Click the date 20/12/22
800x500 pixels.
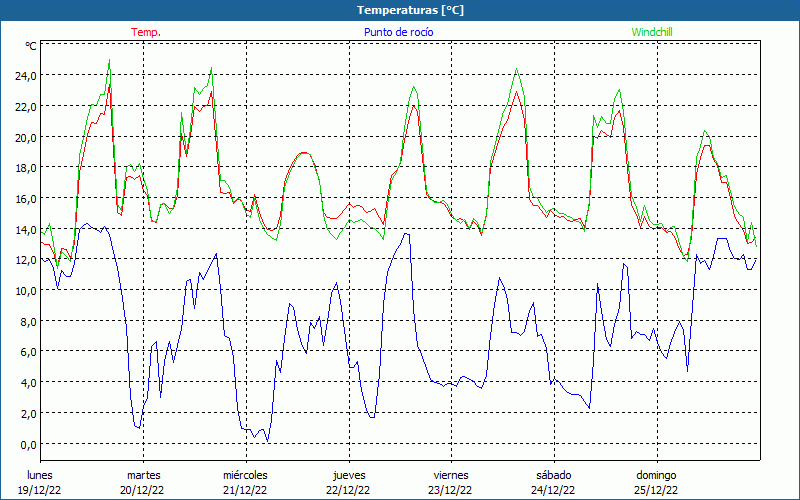[142, 490]
